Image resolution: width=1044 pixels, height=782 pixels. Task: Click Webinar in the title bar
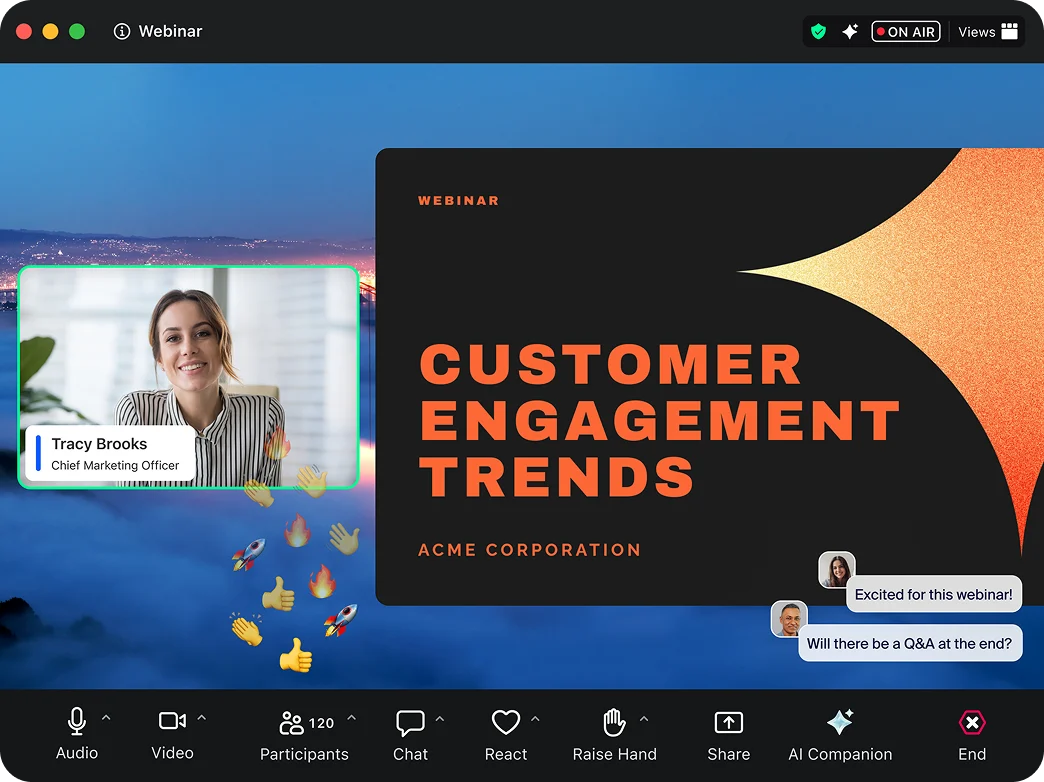point(170,31)
